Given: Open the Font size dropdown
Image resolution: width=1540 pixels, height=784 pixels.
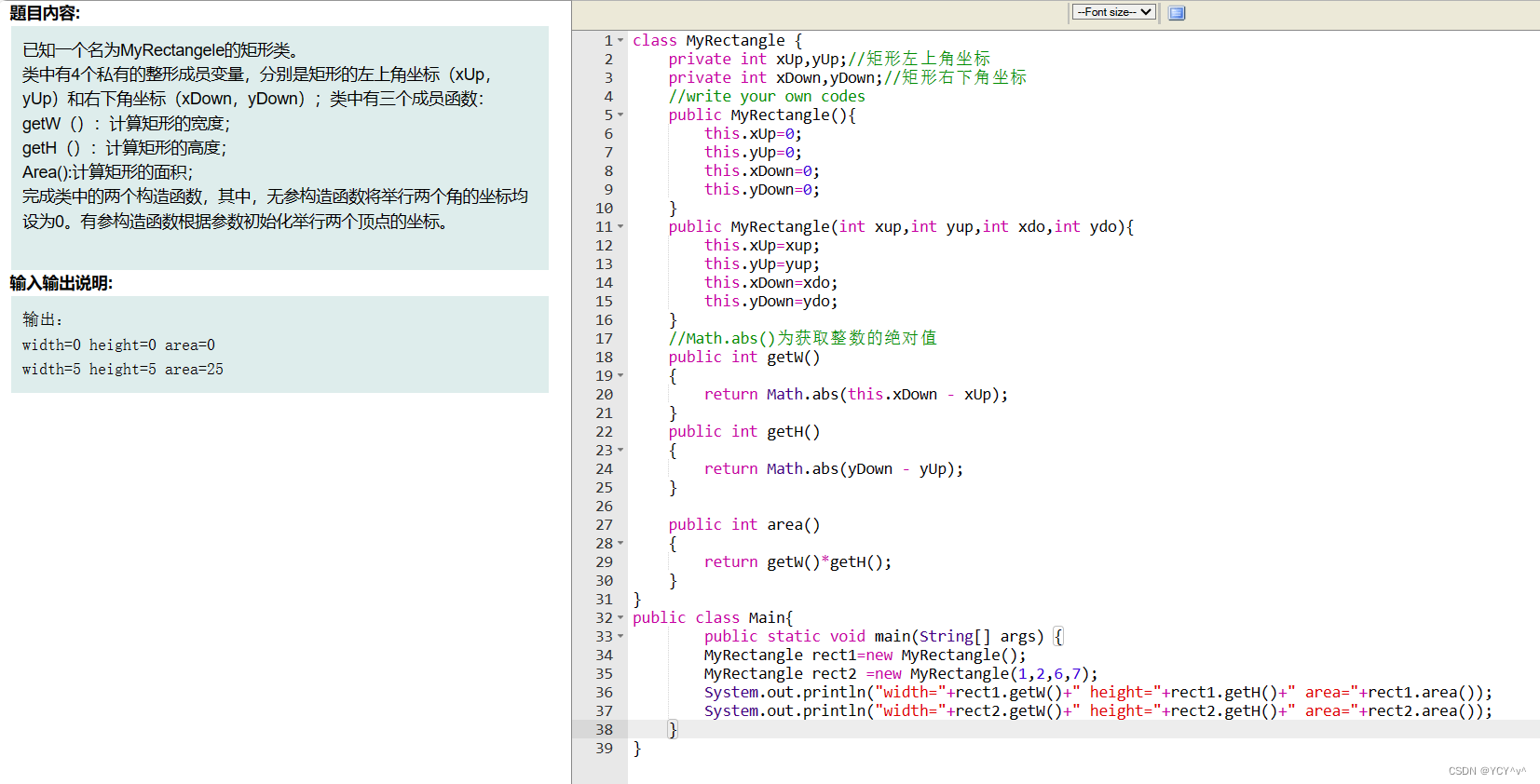Looking at the screenshot, I should pyautogui.click(x=1113, y=12).
